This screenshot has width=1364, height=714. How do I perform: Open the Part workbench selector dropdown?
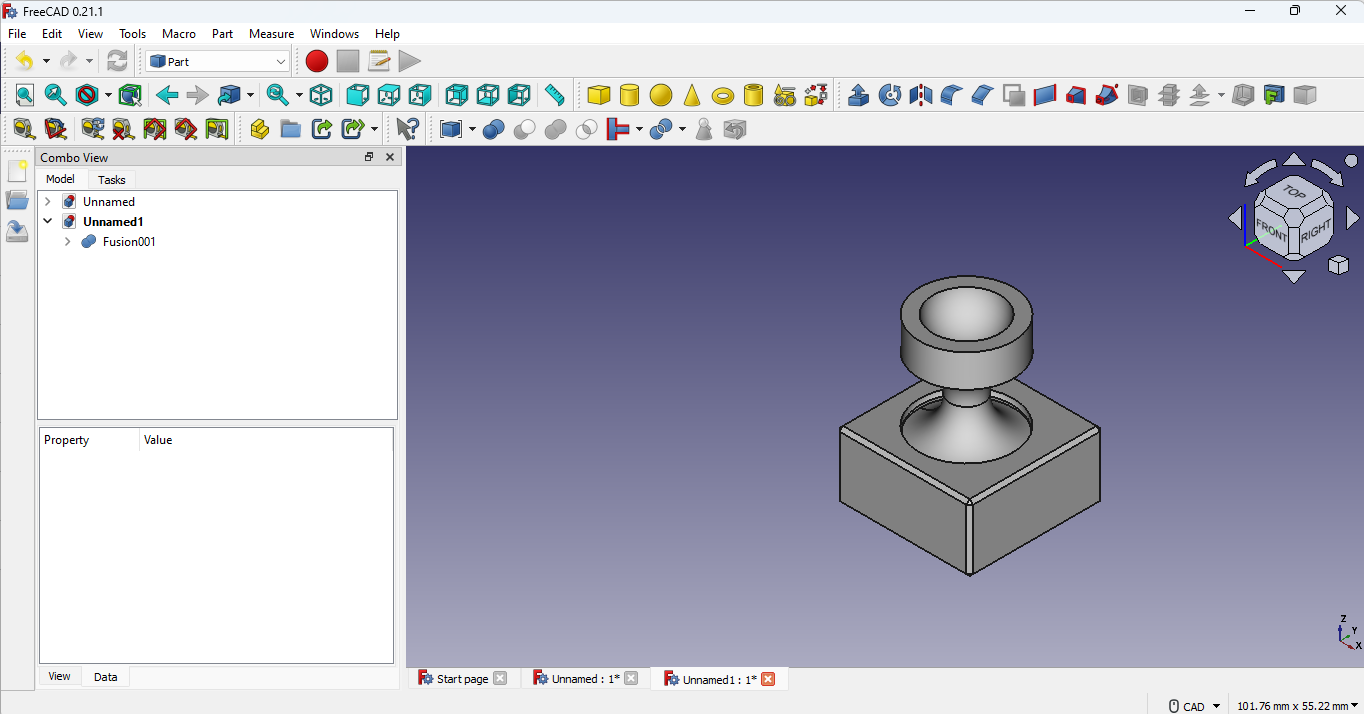point(218,61)
